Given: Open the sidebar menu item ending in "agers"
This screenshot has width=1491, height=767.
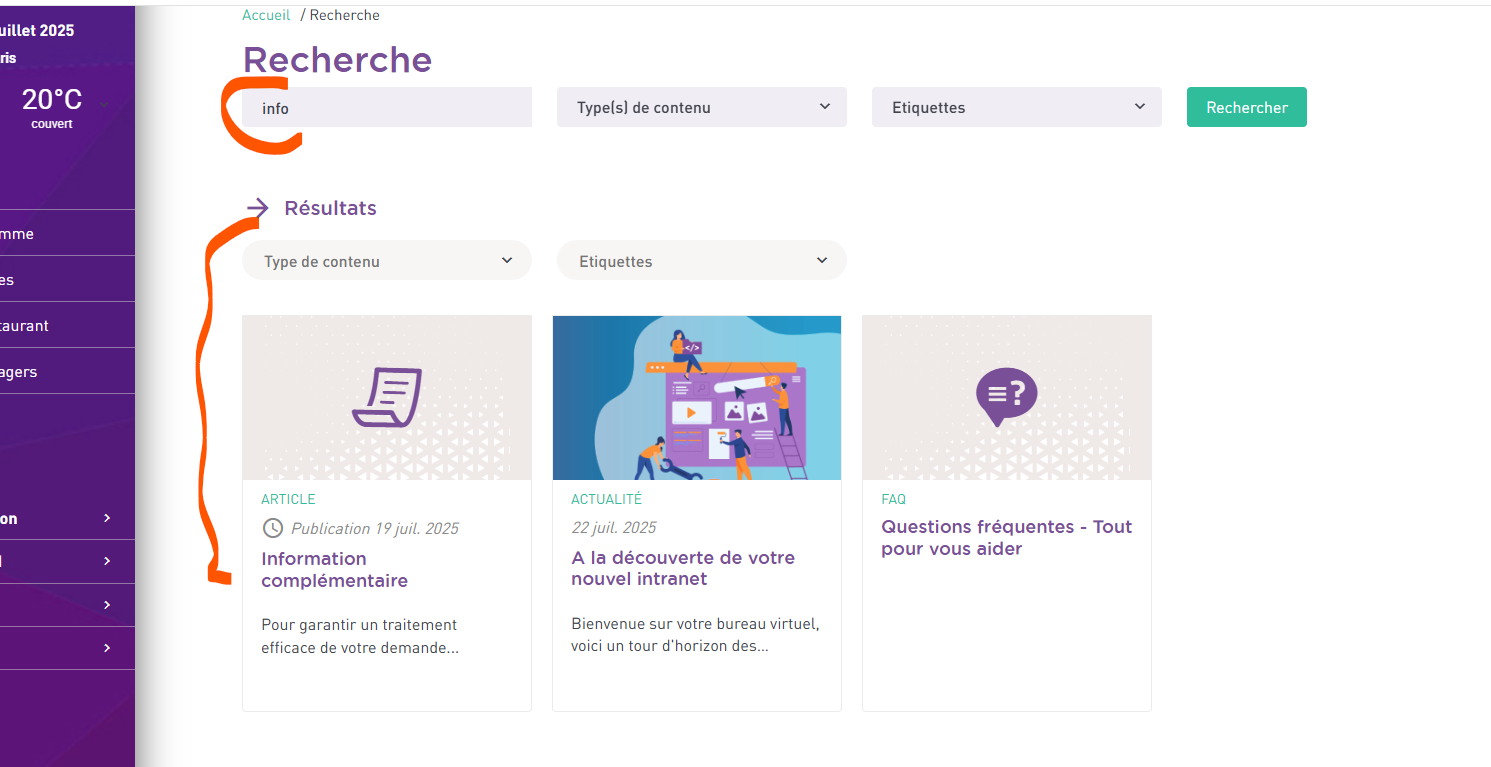Looking at the screenshot, I should [67, 371].
